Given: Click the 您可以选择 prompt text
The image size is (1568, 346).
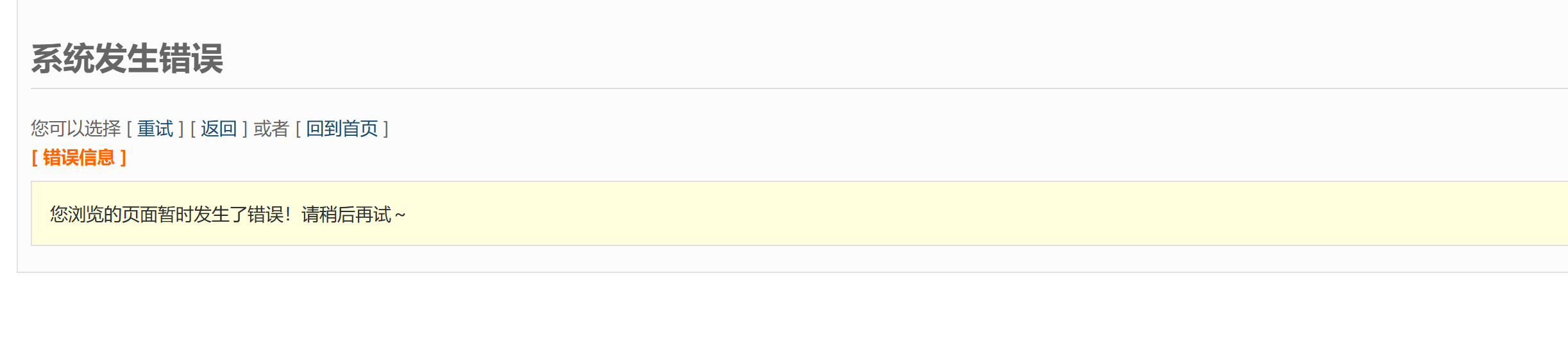Looking at the screenshot, I should point(76,129).
